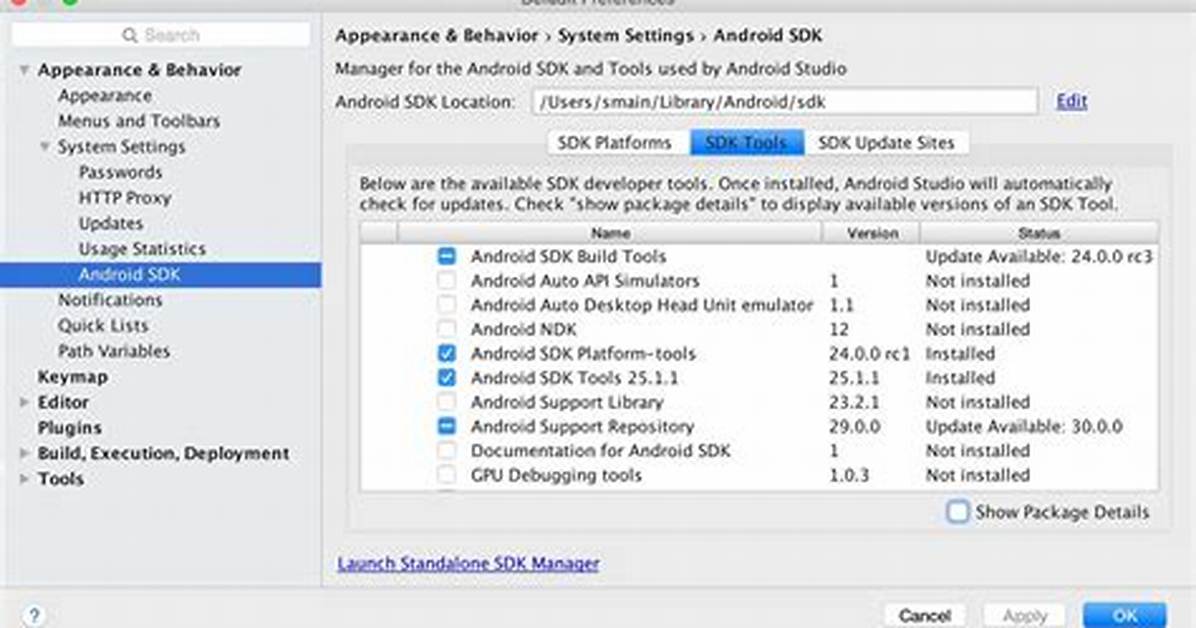
Task: Click the Version column header
Action: [871, 233]
